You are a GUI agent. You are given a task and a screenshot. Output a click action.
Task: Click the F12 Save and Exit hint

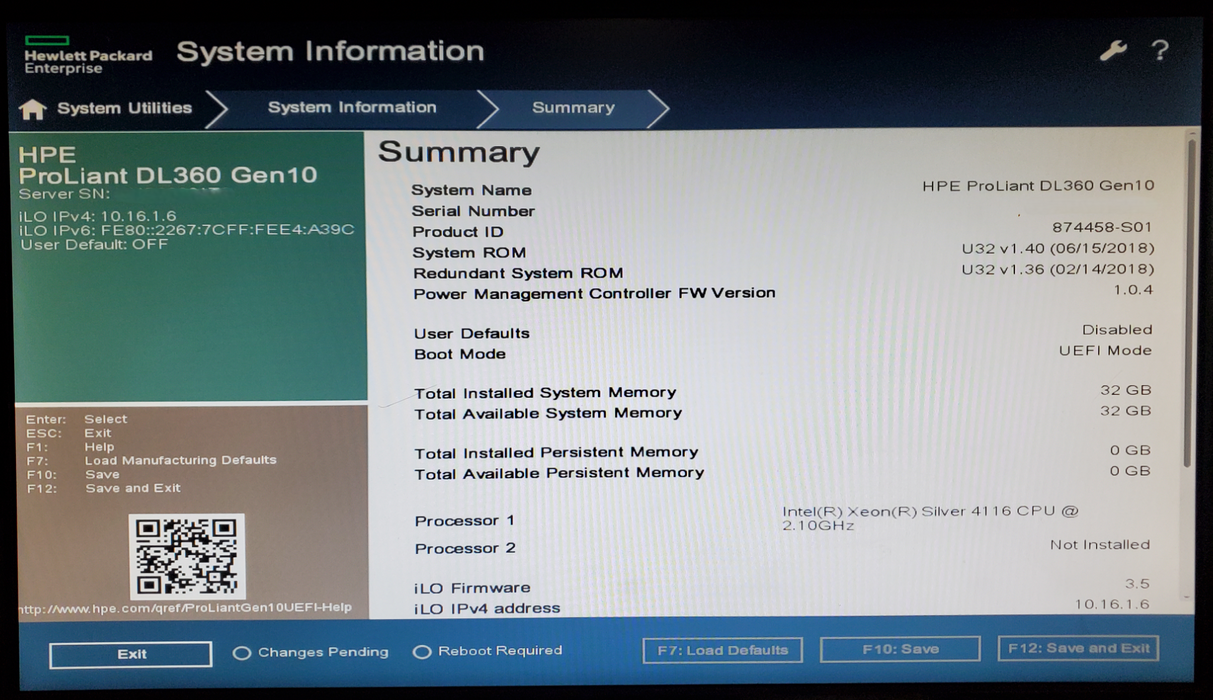(103, 489)
